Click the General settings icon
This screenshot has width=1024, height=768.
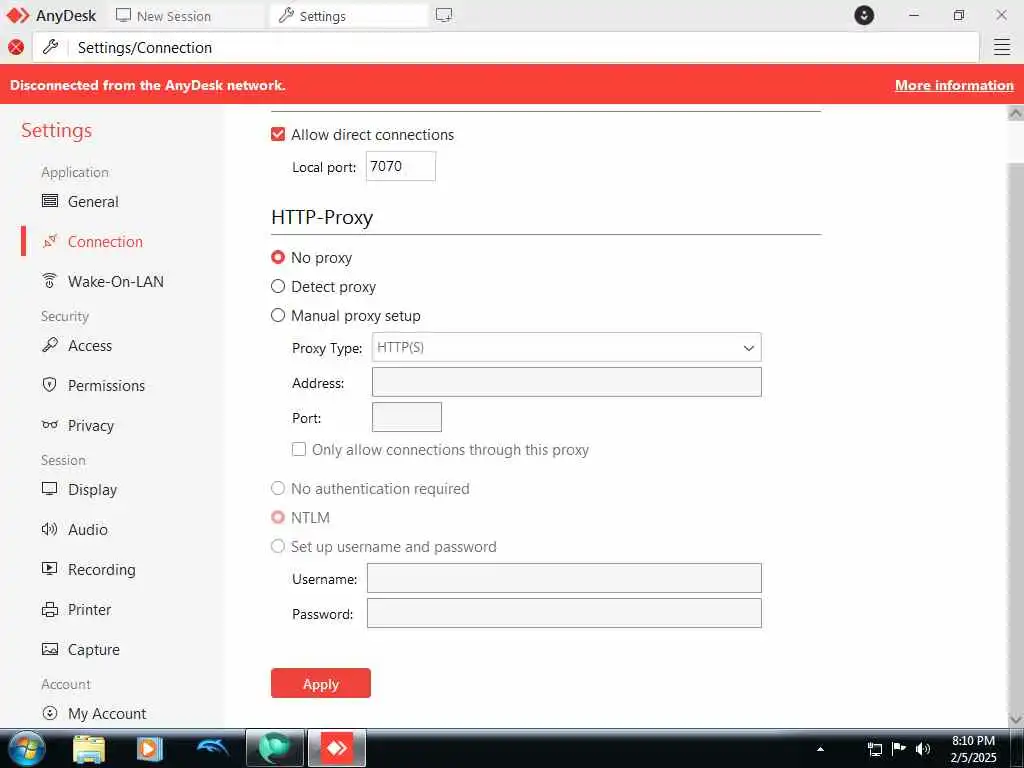coord(50,200)
